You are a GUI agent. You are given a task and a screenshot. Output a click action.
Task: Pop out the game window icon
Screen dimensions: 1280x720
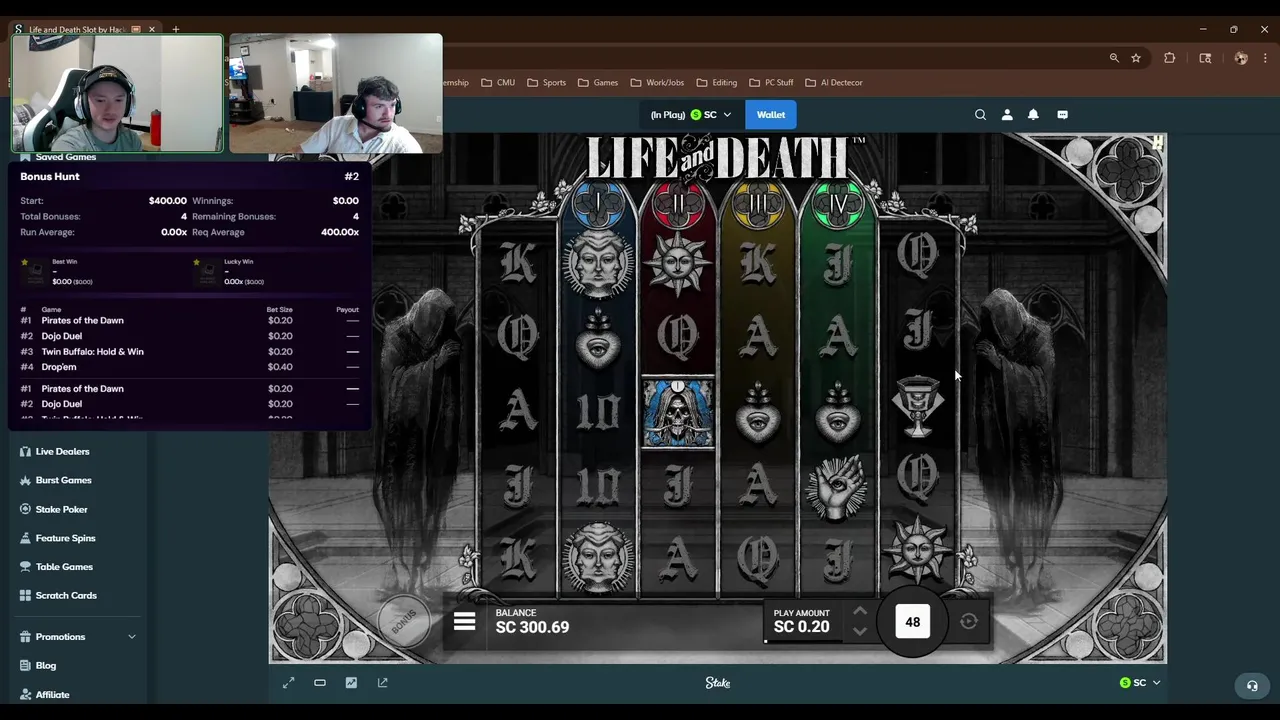(382, 683)
